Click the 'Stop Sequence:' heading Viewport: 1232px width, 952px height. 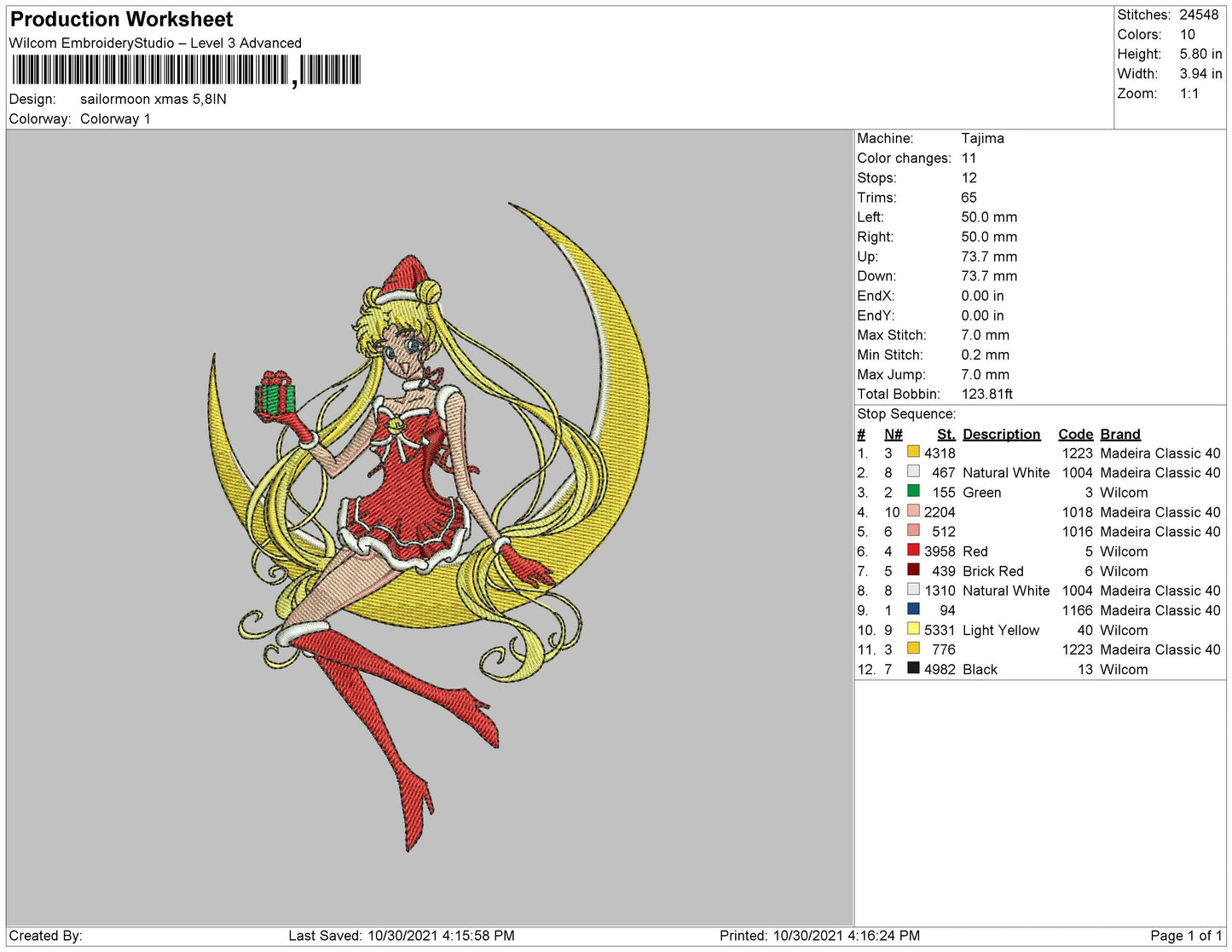click(906, 413)
